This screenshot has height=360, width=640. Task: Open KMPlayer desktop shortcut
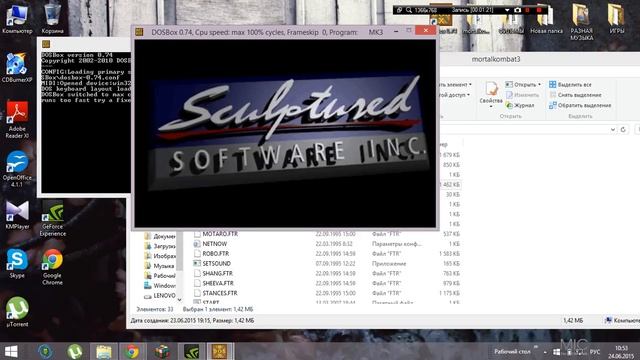coord(17,214)
